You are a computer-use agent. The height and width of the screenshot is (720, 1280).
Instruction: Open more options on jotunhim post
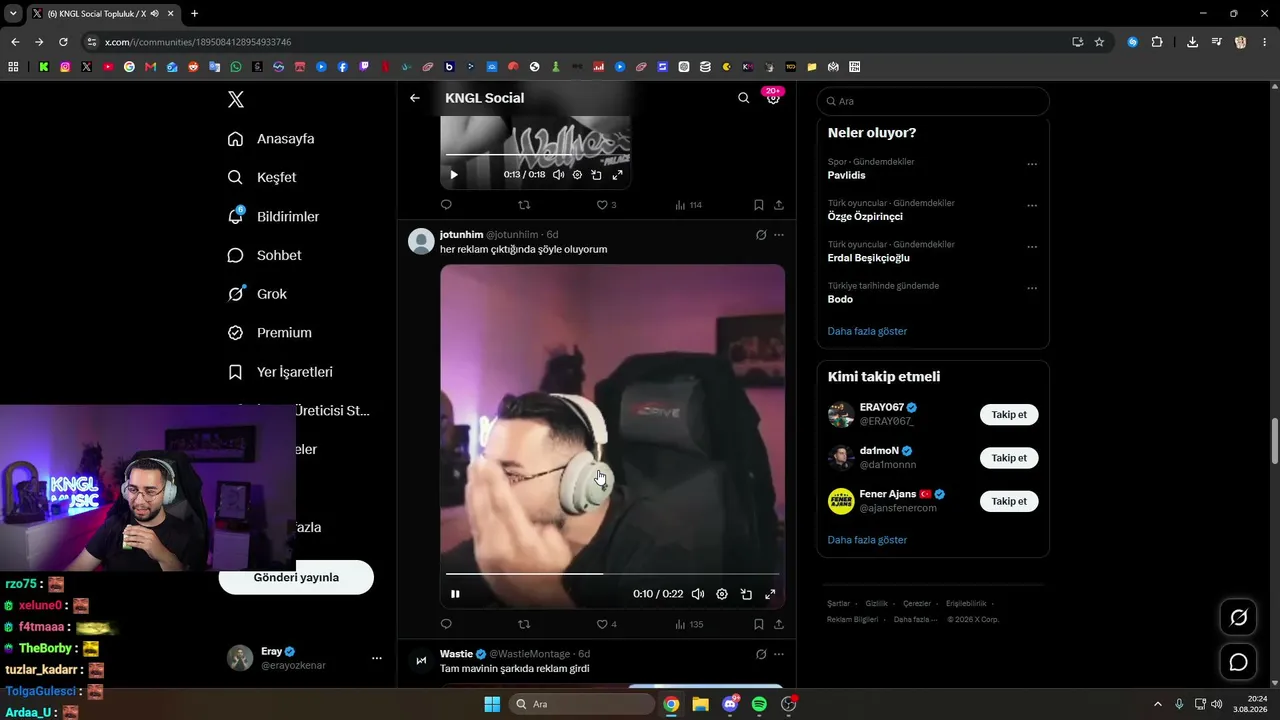click(779, 235)
